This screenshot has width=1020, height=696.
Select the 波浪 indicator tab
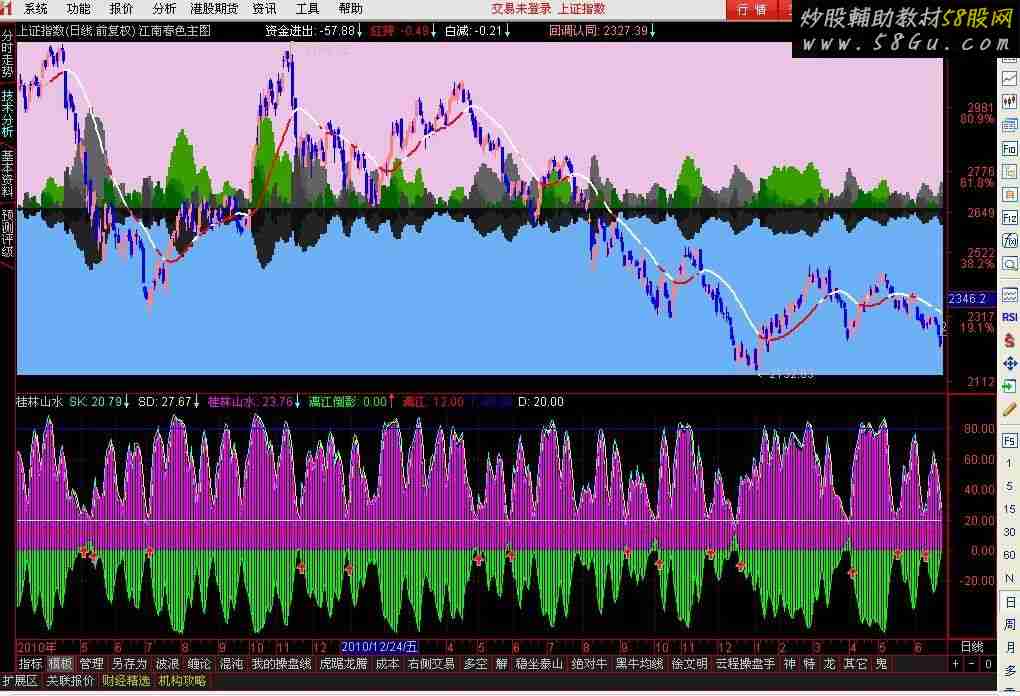click(167, 663)
